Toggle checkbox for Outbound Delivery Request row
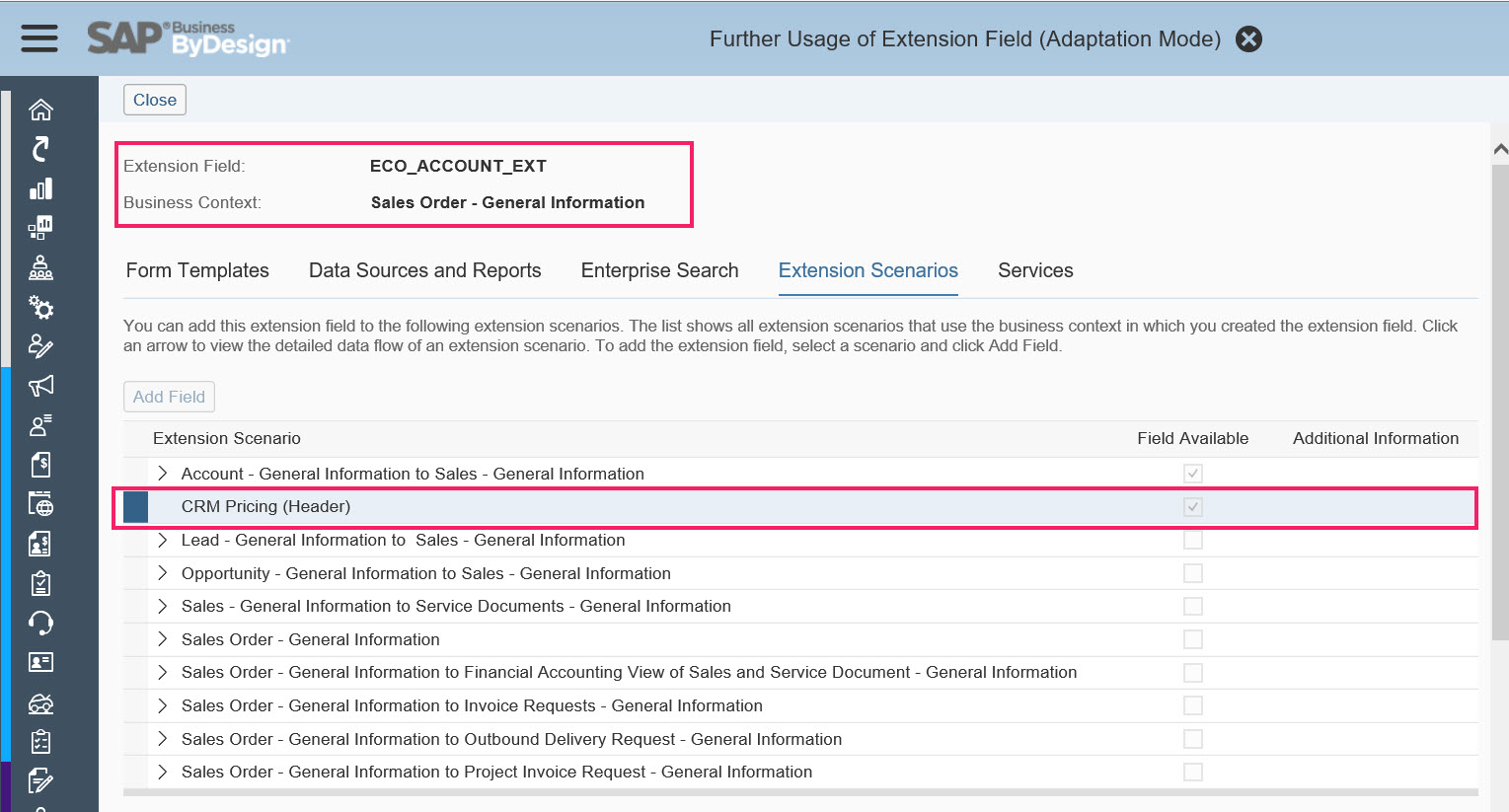 click(x=1193, y=739)
